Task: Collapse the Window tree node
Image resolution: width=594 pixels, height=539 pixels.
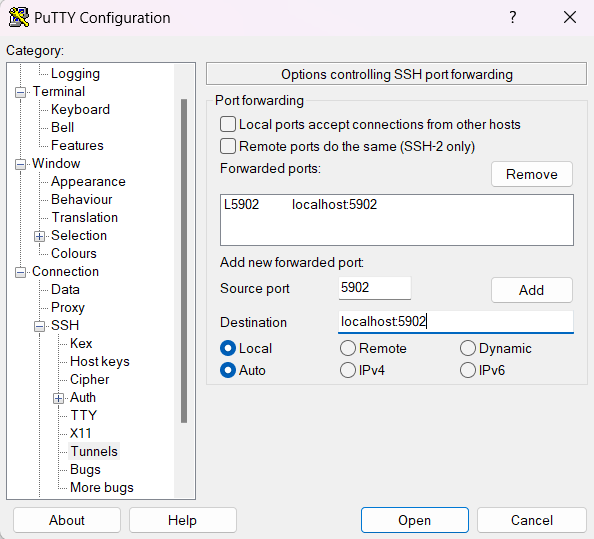Action: coord(20,164)
